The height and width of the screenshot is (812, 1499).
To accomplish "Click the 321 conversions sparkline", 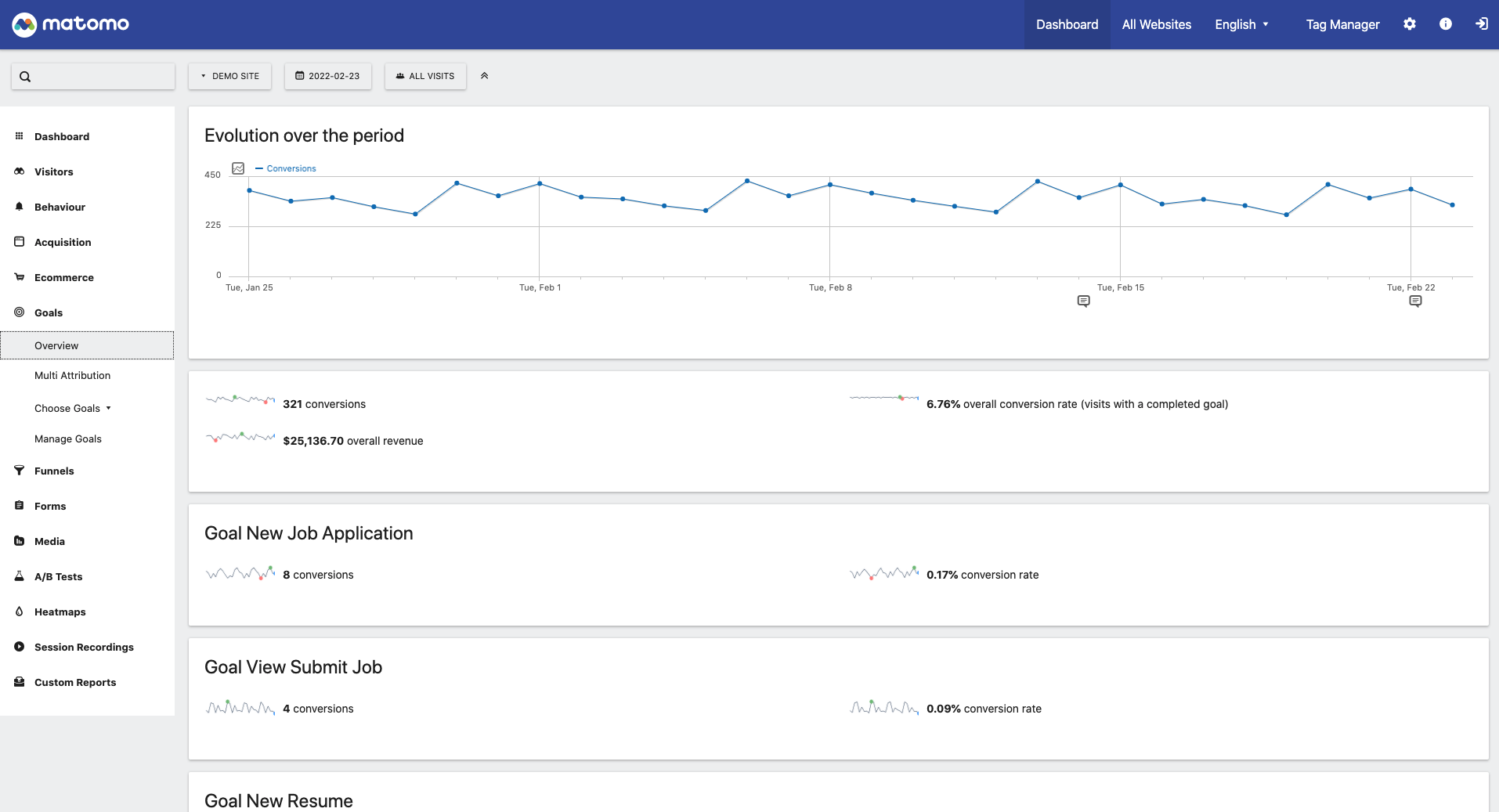I will (240, 399).
